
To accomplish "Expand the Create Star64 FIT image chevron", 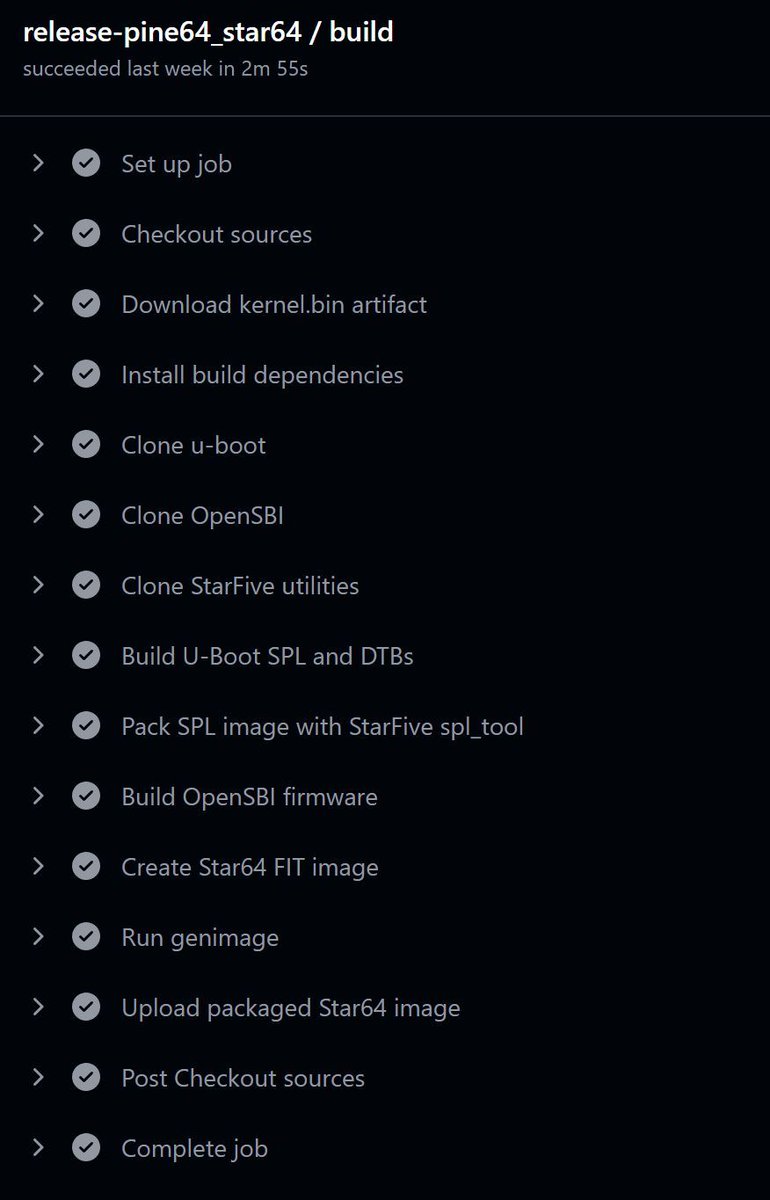I will 38,867.
